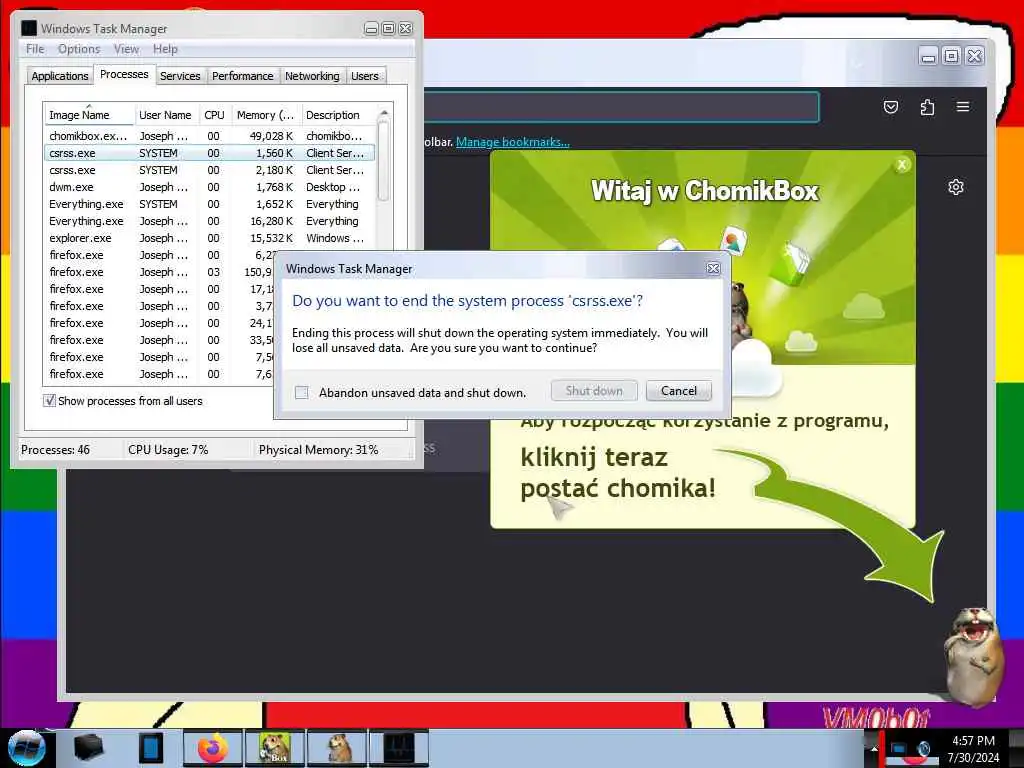Image resolution: width=1024 pixels, height=768 pixels.
Task: Switch to the Performance tab
Action: tap(242, 76)
